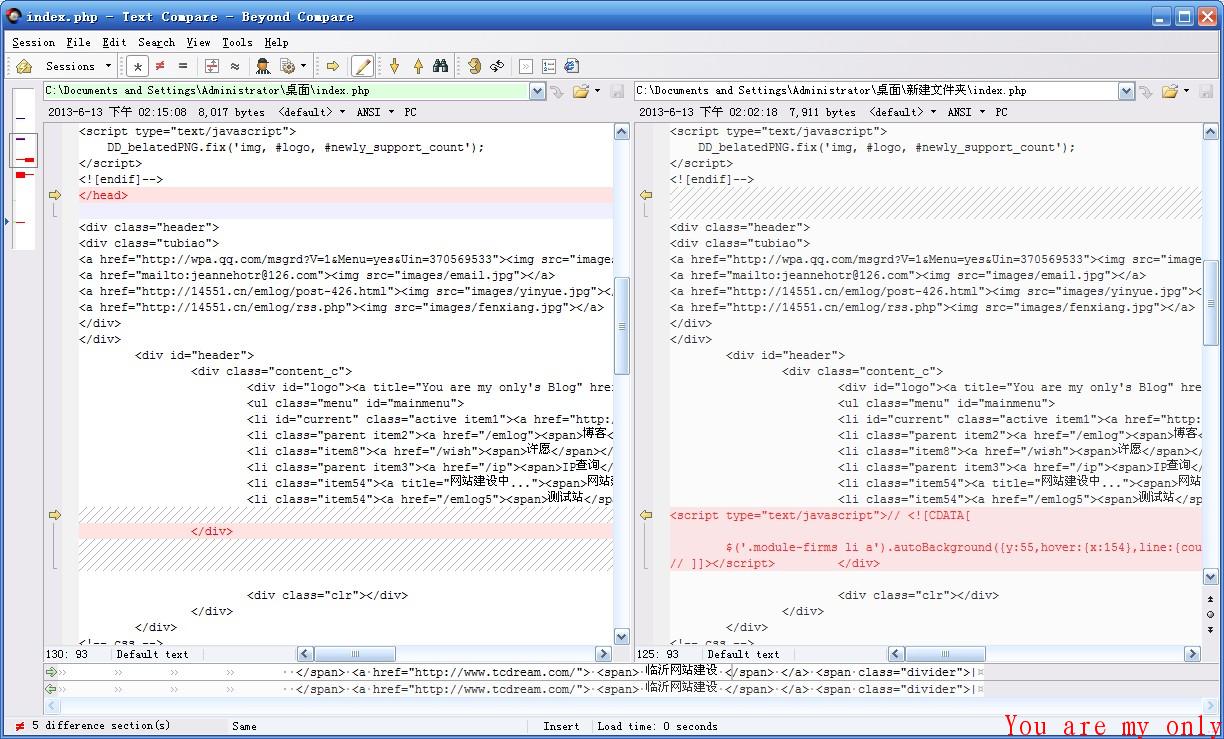Screen dimensions: 1224x739
Task: Open the Sessions dropdown
Action: click(78, 66)
